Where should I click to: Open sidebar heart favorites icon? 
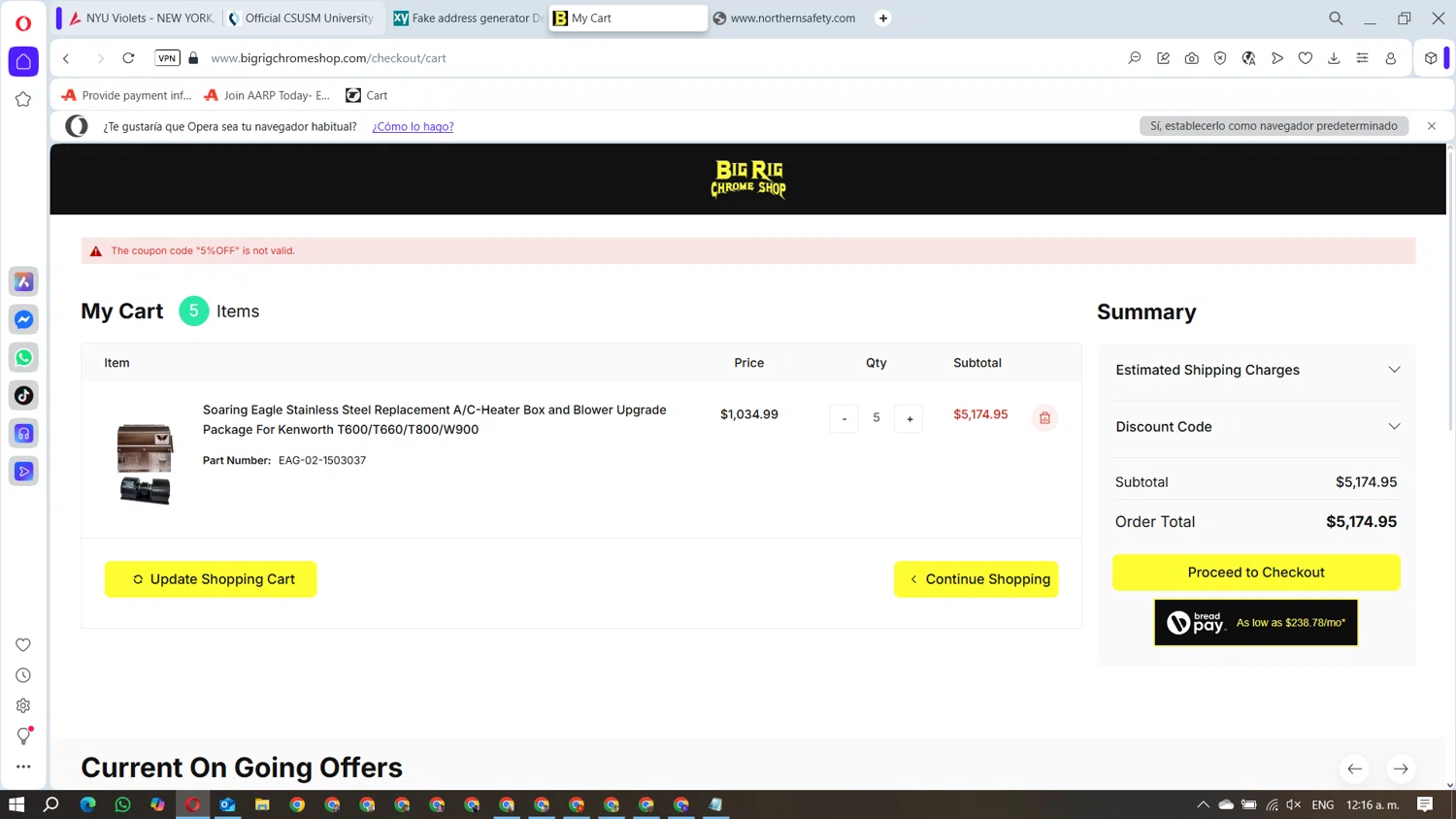point(23,645)
